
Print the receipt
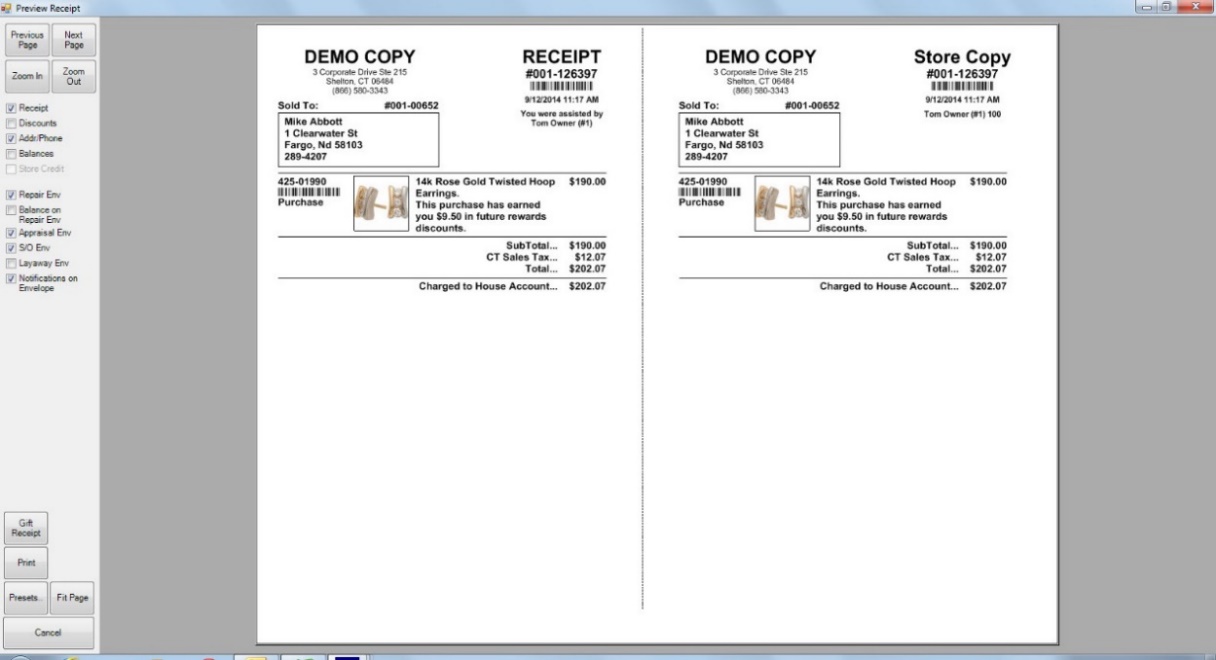pos(26,562)
